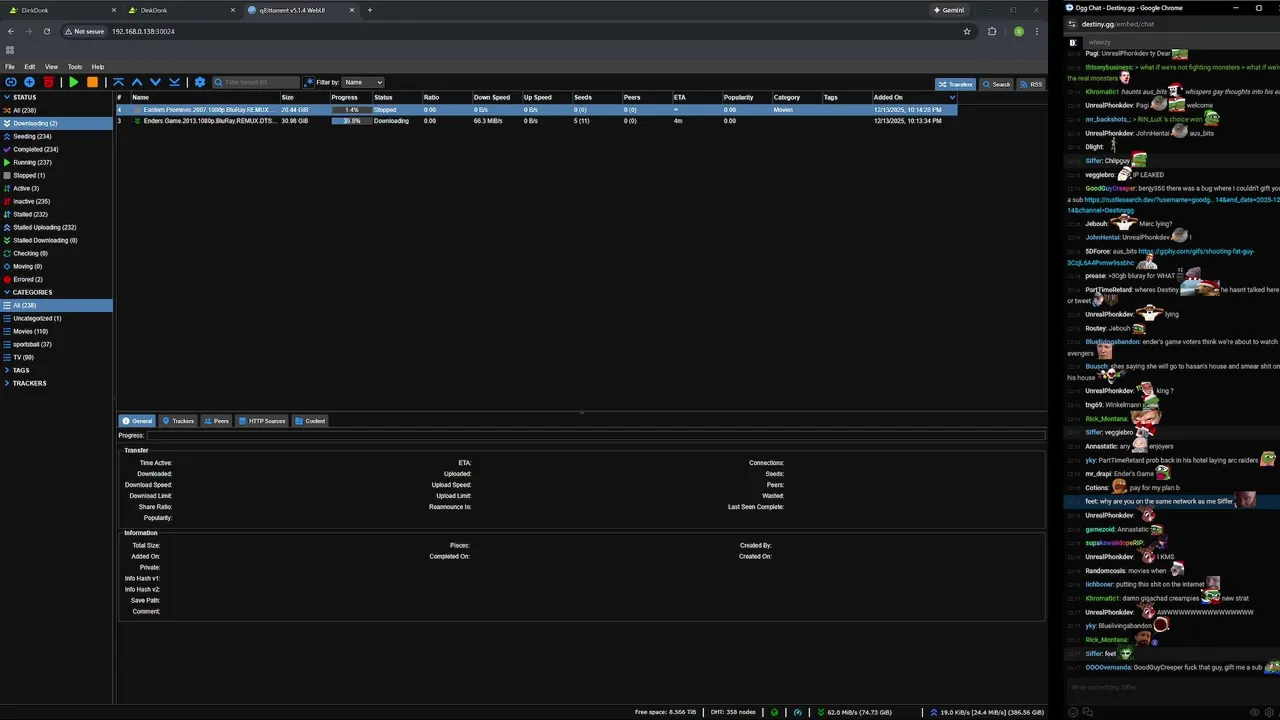This screenshot has height=720, width=1280.
Task: Select the Enders.Game.2013 torrent row
Action: 536,121
